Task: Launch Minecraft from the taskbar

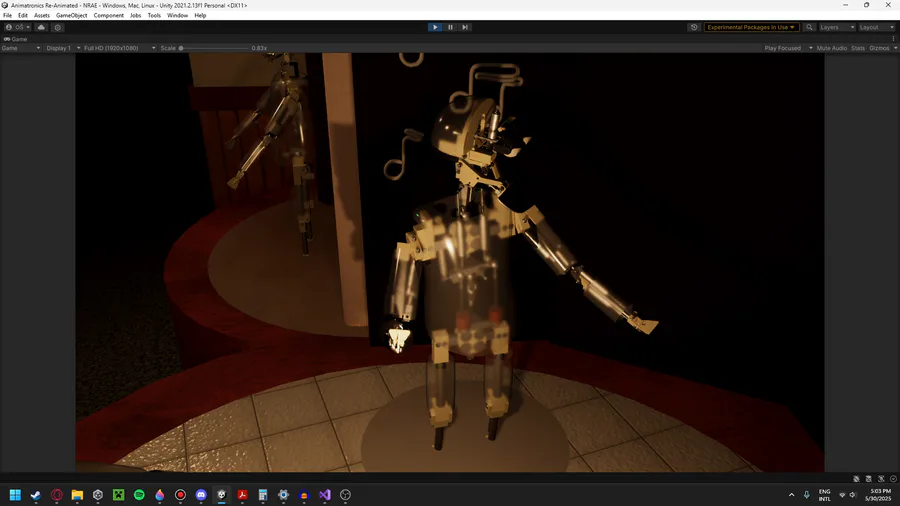Action: (x=118, y=495)
